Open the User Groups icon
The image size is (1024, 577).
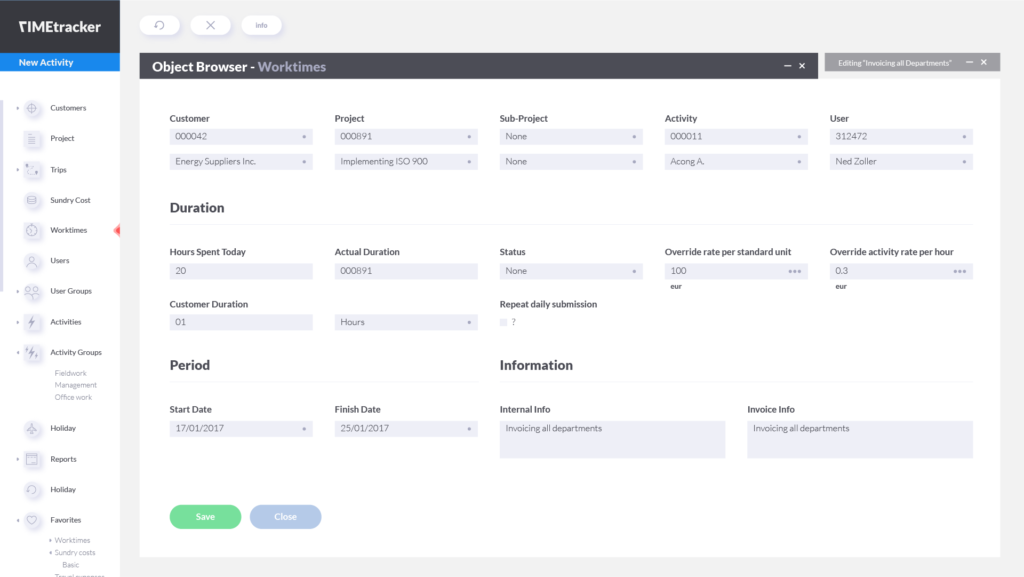coord(33,291)
